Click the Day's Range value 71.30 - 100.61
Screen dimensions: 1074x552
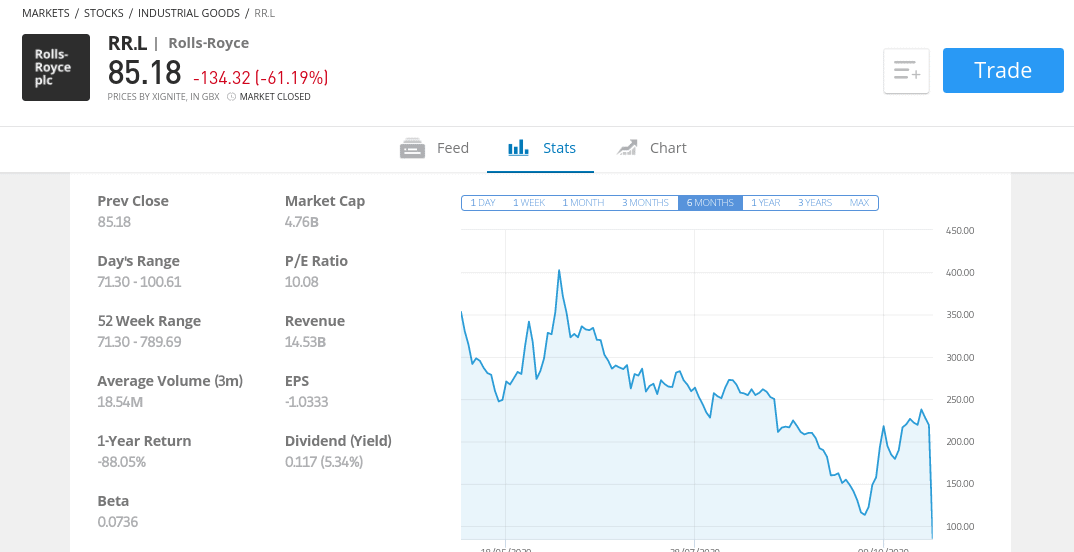point(139,281)
